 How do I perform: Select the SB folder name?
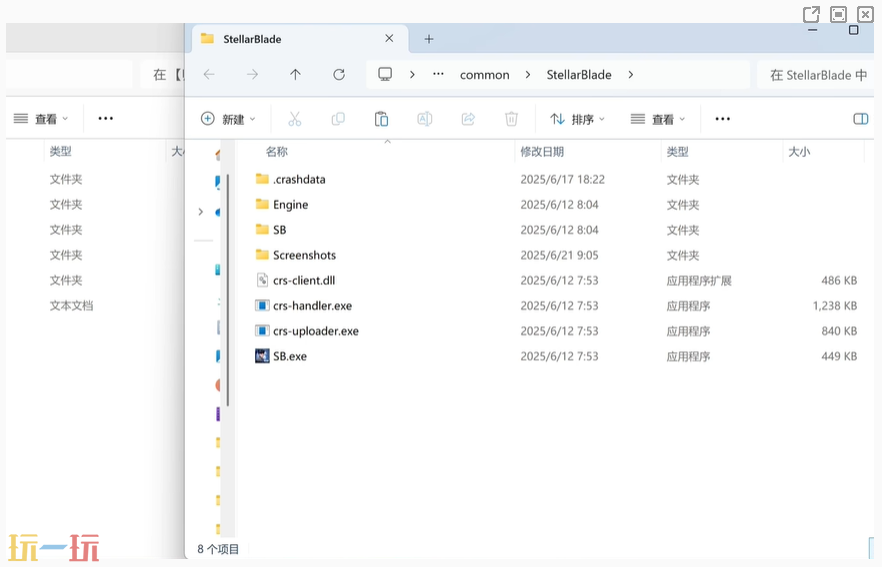(x=280, y=230)
